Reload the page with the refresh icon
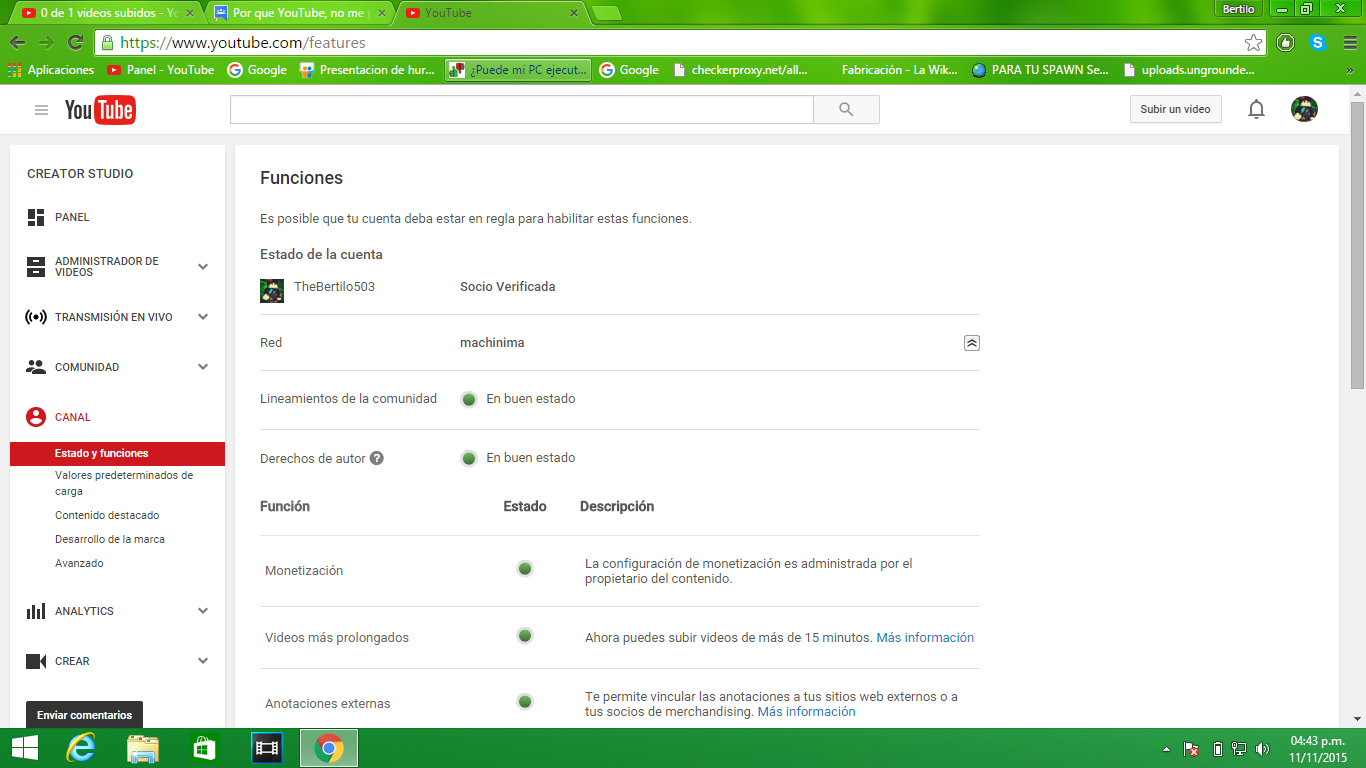This screenshot has width=1366, height=768. point(75,43)
